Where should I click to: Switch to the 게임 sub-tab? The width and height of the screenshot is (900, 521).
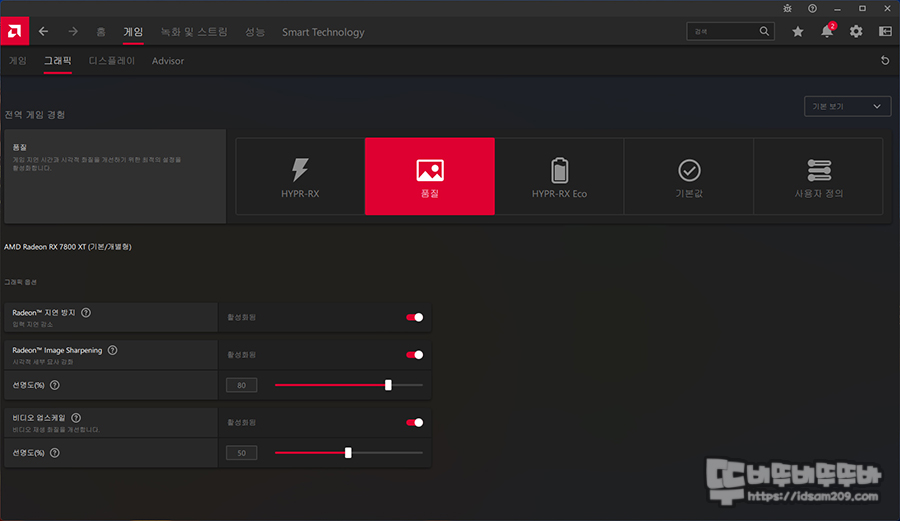click(18, 60)
